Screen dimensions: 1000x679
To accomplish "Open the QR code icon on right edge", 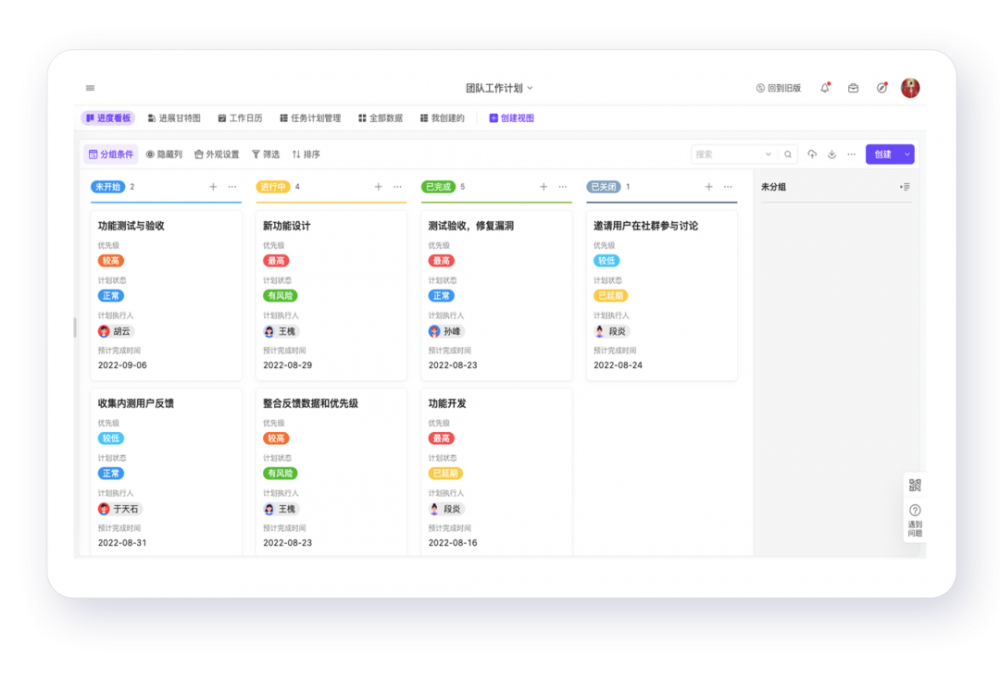I will (914, 485).
